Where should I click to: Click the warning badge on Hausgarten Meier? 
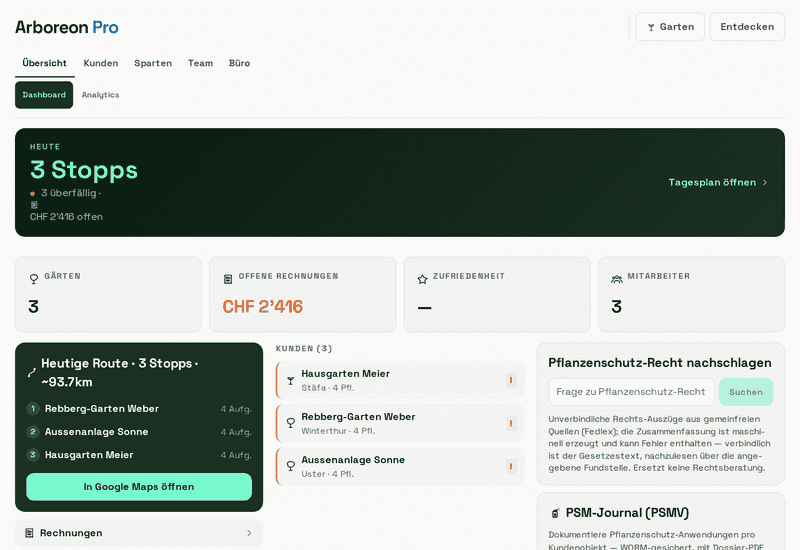[x=511, y=380]
